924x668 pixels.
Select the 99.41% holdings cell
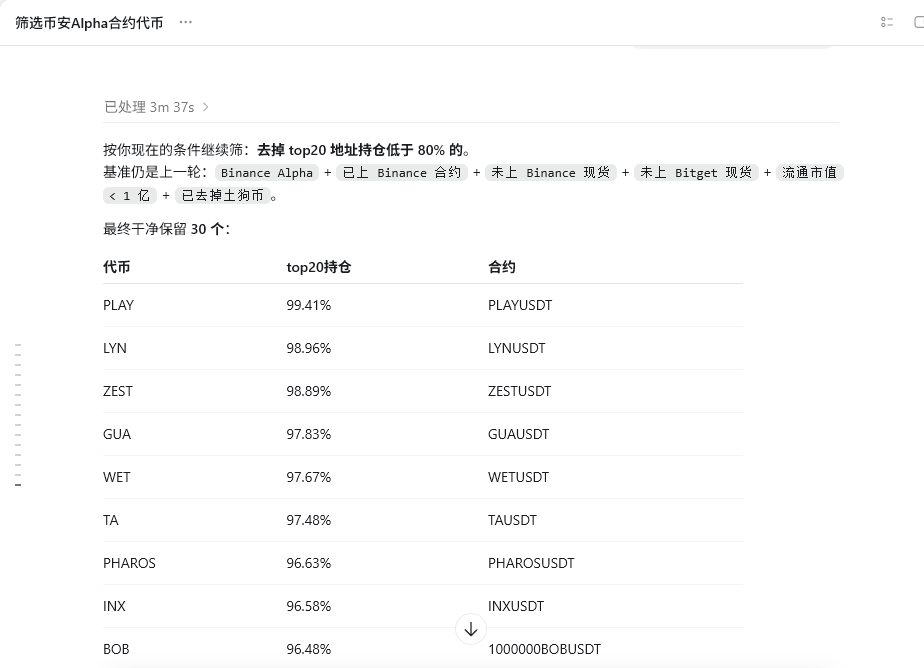click(309, 305)
